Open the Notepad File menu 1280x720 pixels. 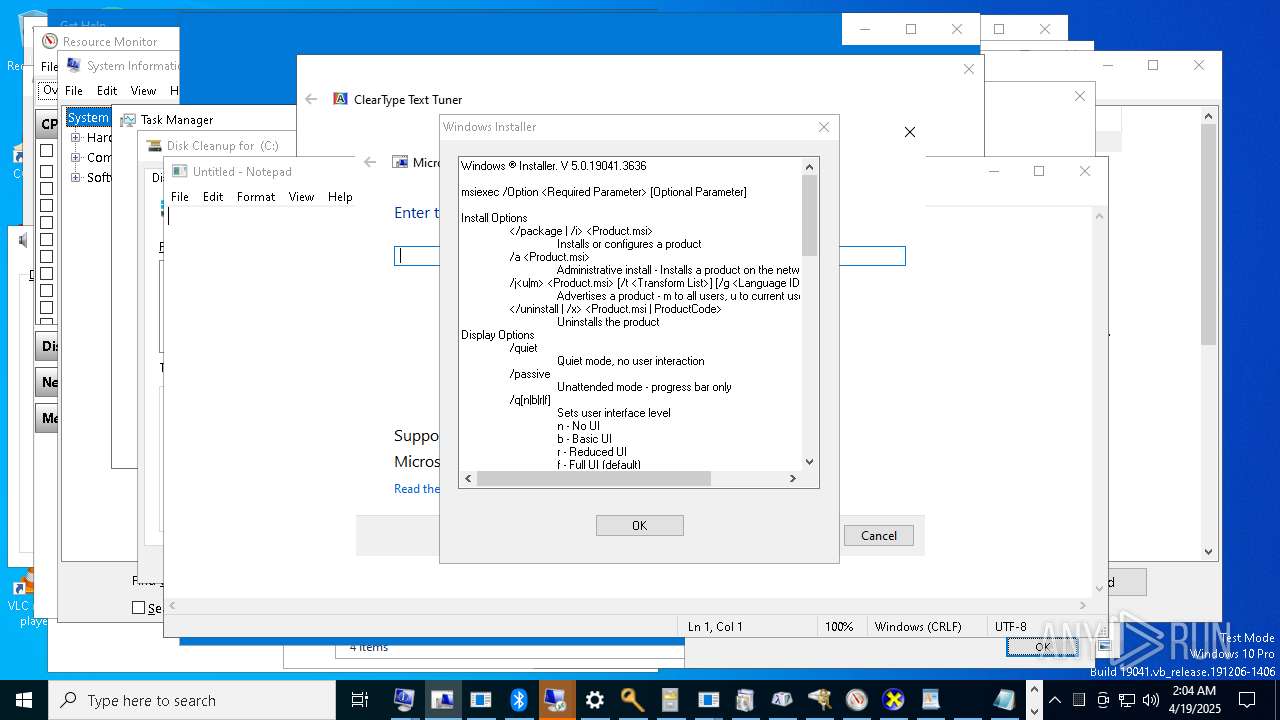tap(180, 197)
